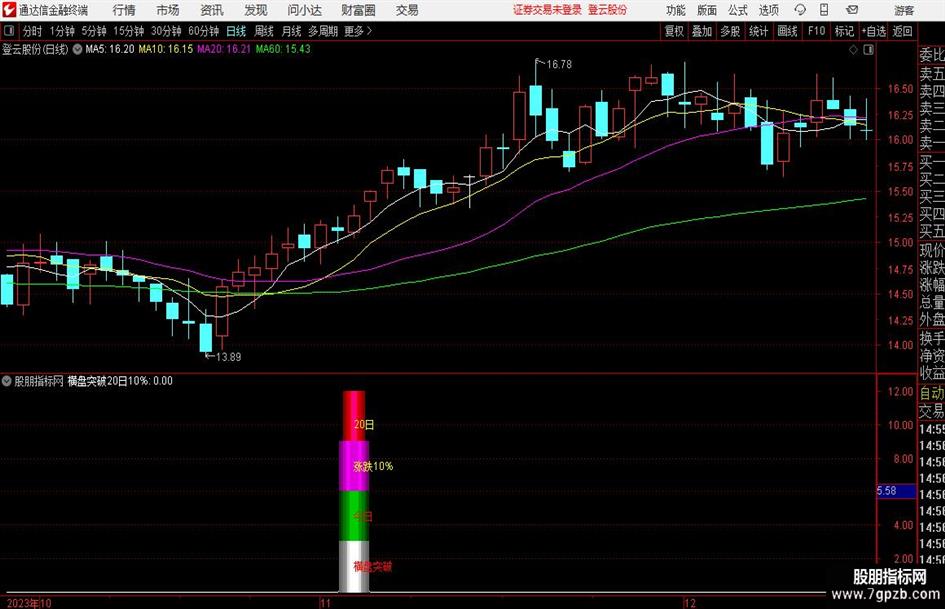Click the 自动 label in right panel
This screenshot has height=609, width=945.
[932, 393]
